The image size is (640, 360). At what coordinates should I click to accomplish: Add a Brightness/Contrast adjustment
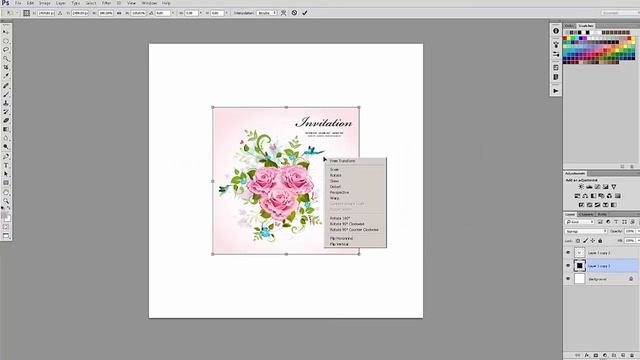coord(581,187)
